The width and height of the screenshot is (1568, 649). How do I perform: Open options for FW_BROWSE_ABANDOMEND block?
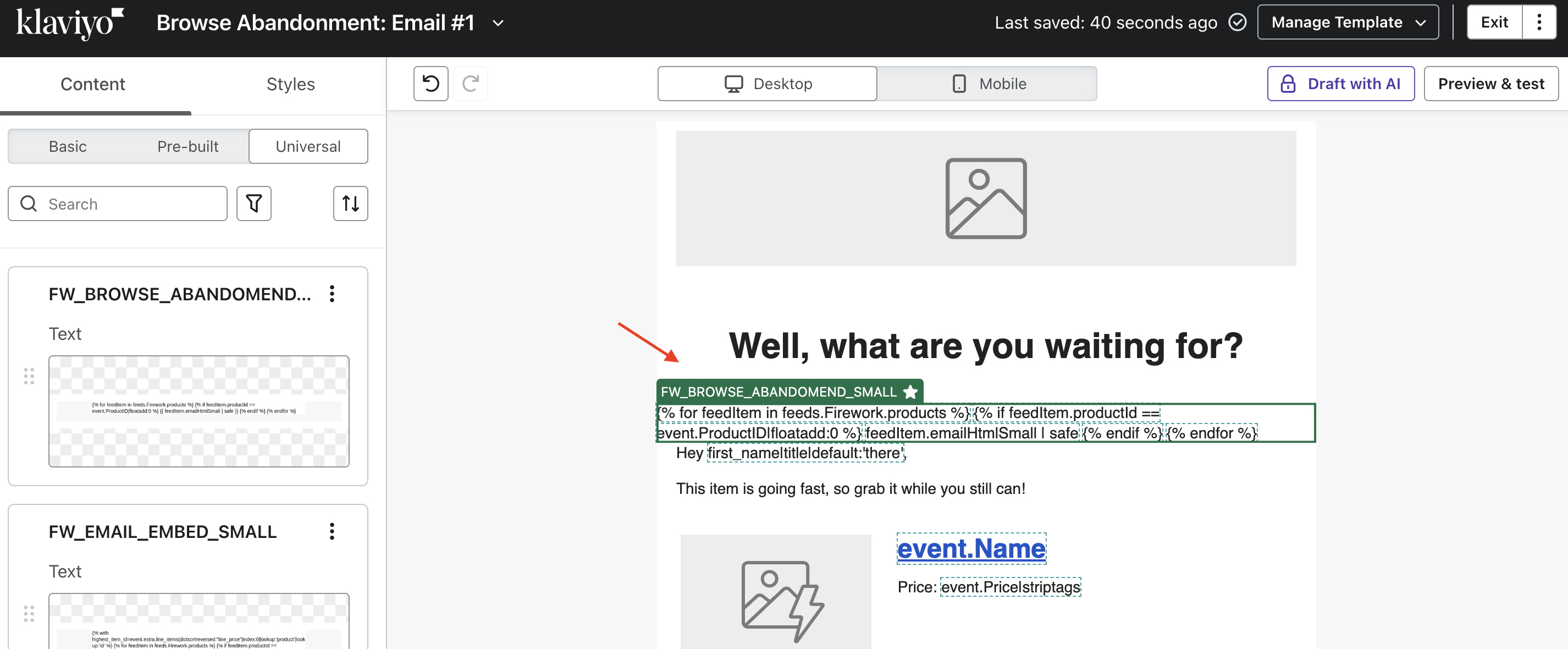pyautogui.click(x=332, y=294)
